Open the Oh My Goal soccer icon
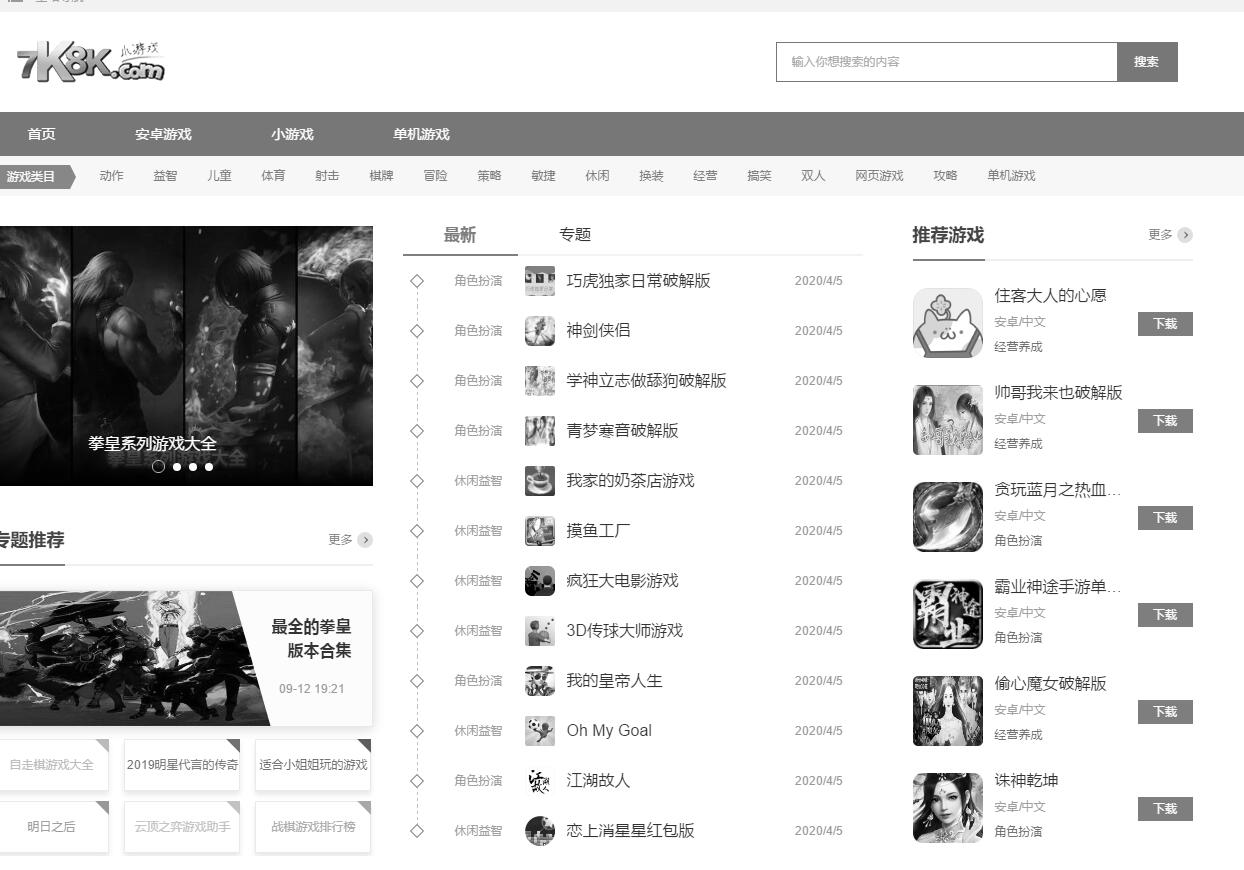The width and height of the screenshot is (1244, 870). point(540,731)
